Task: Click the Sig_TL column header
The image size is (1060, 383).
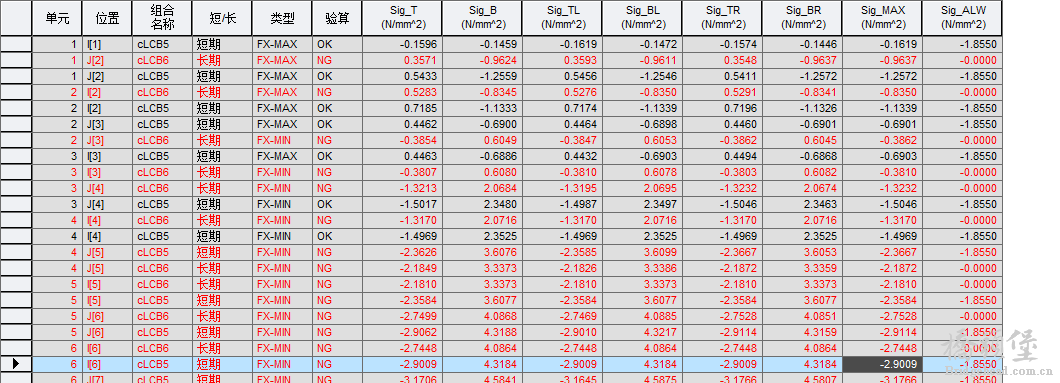Action: 562,18
